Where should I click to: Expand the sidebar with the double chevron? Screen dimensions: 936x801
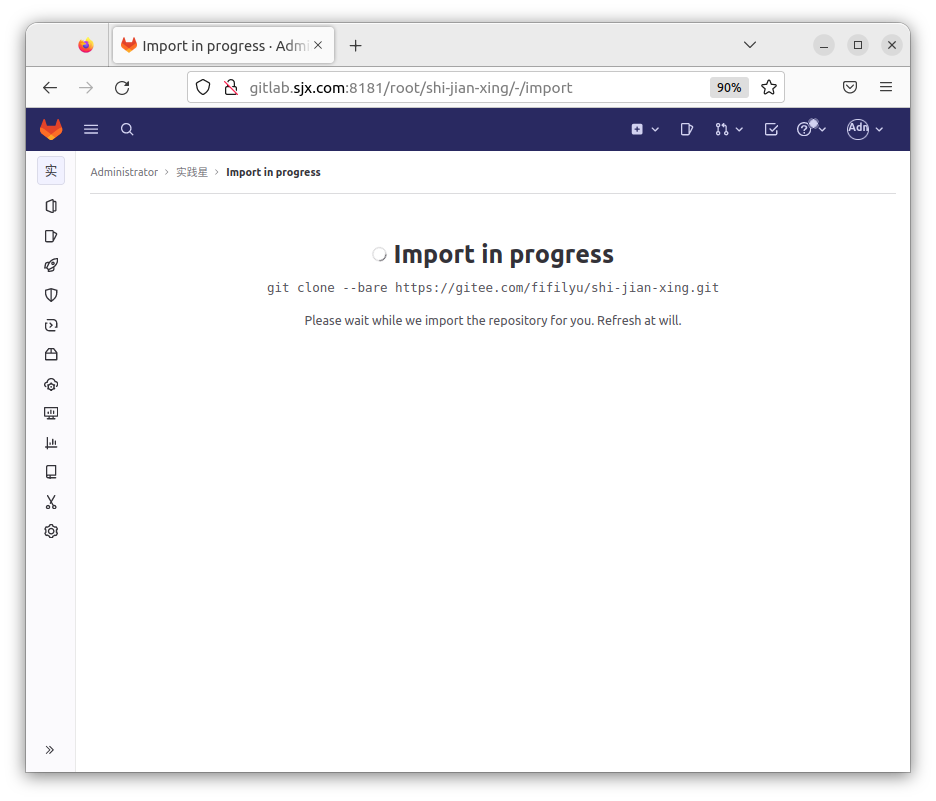point(50,750)
